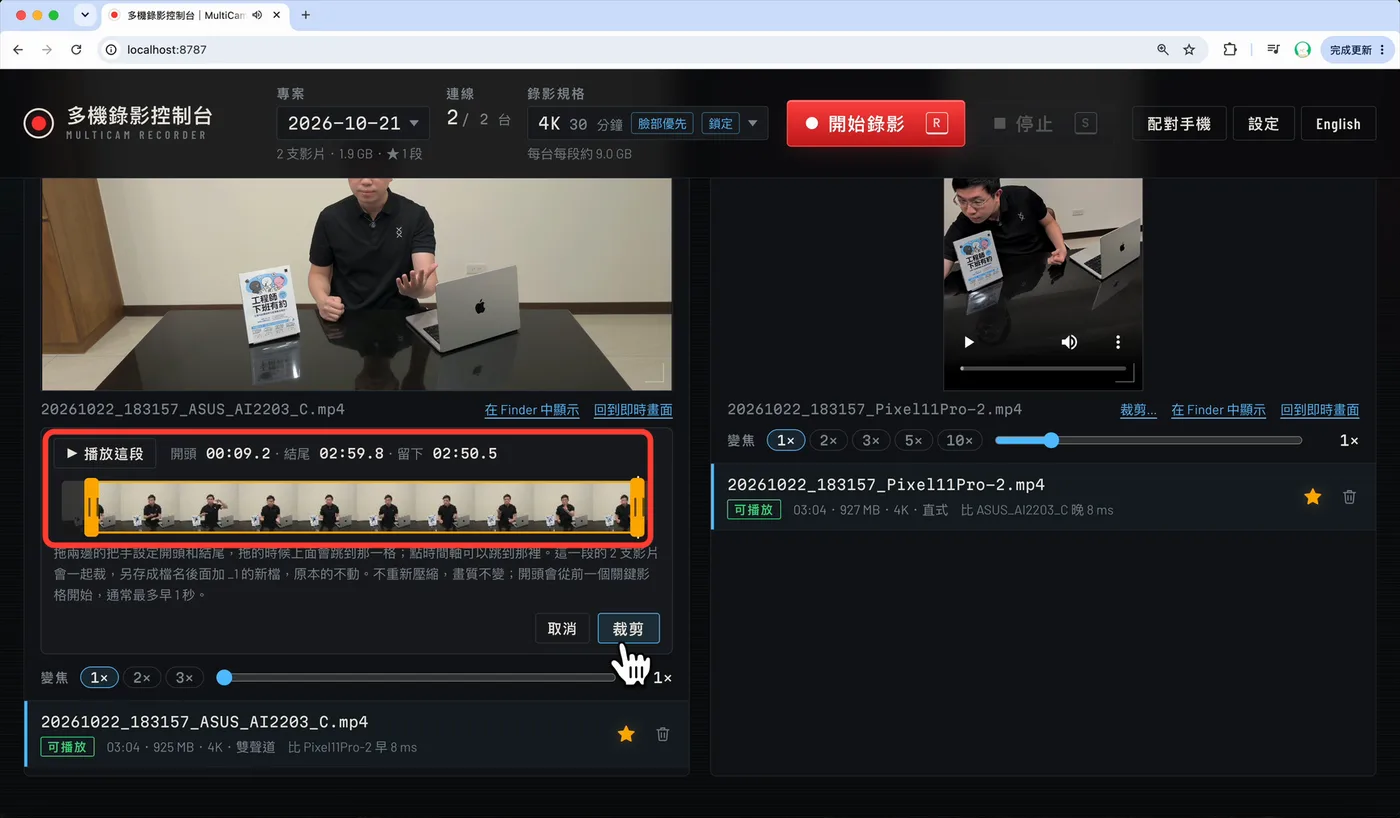This screenshot has height=818, width=1400.
Task: Expand recording format dropdown arrow
Action: 753,124
